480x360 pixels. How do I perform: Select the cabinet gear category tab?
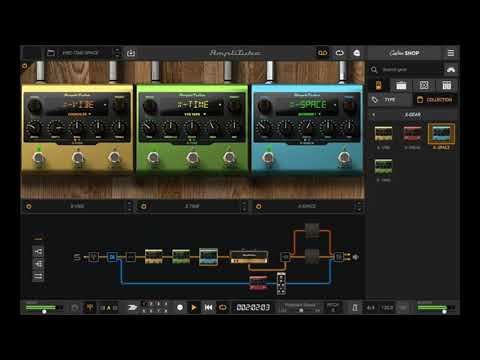coord(424,85)
